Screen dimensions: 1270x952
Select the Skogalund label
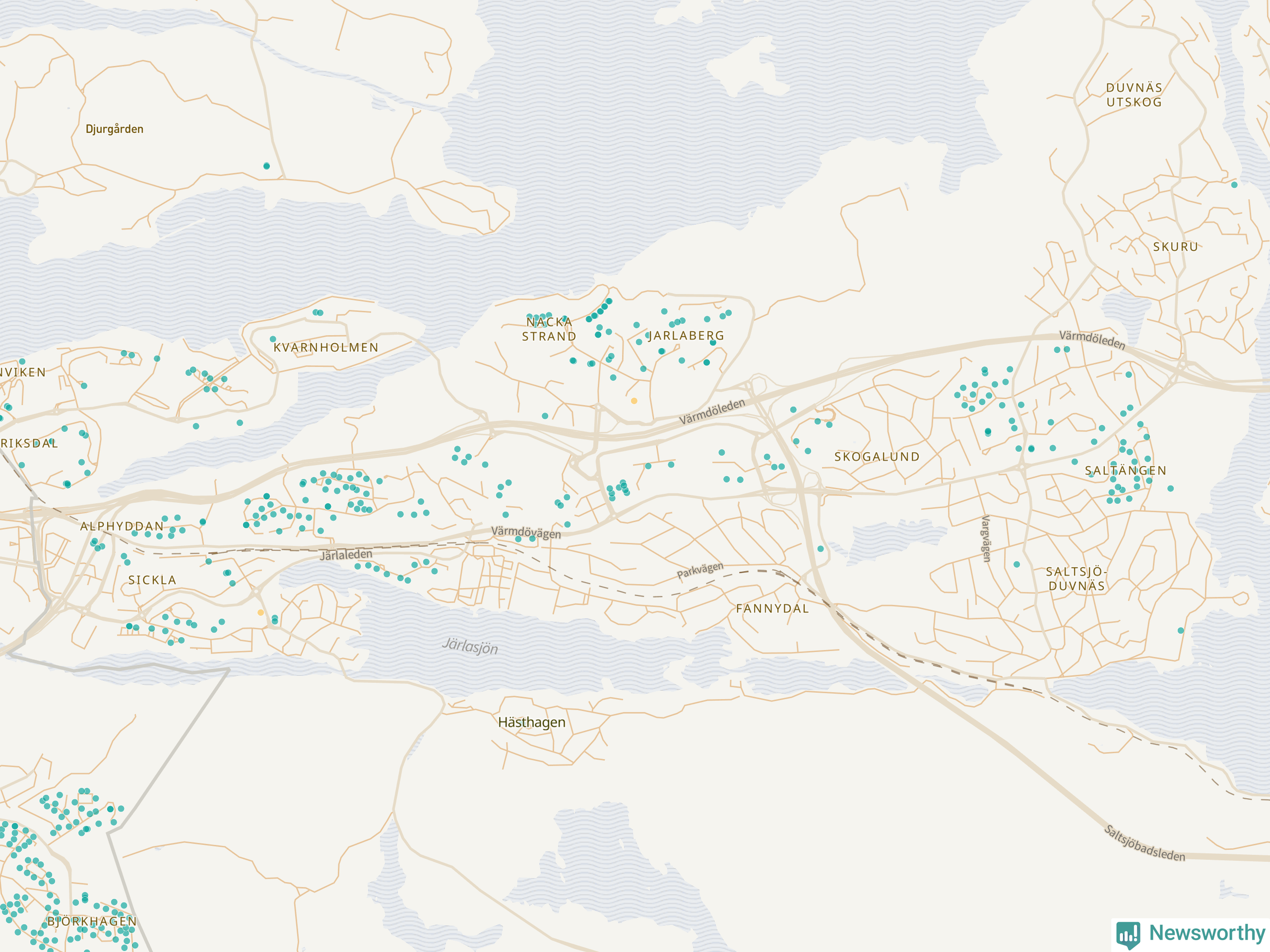pos(877,457)
